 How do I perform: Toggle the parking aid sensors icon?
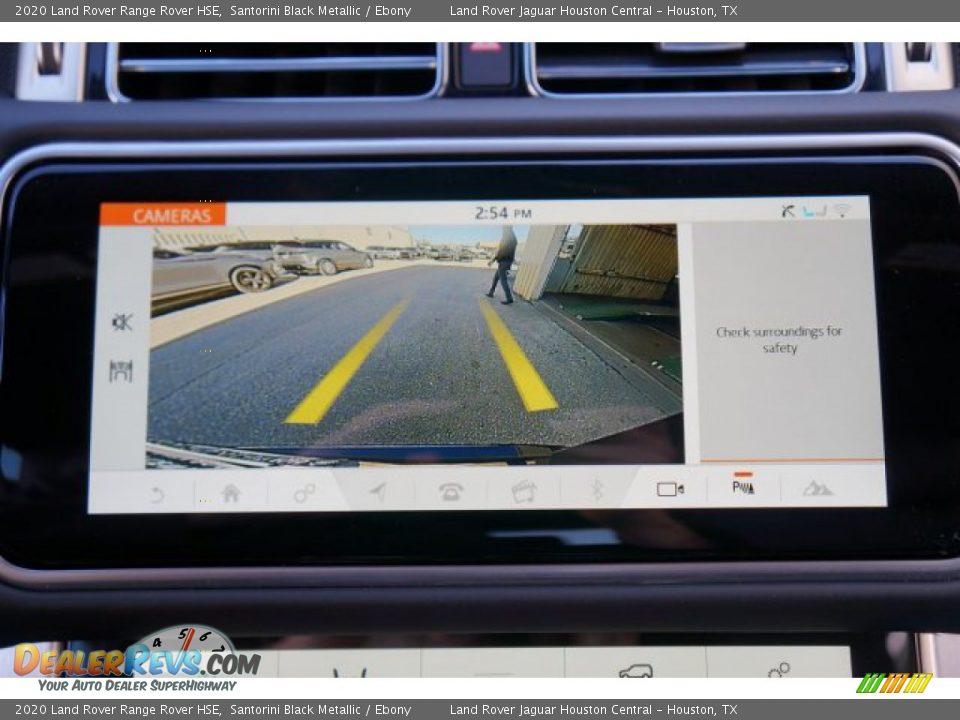coord(743,487)
